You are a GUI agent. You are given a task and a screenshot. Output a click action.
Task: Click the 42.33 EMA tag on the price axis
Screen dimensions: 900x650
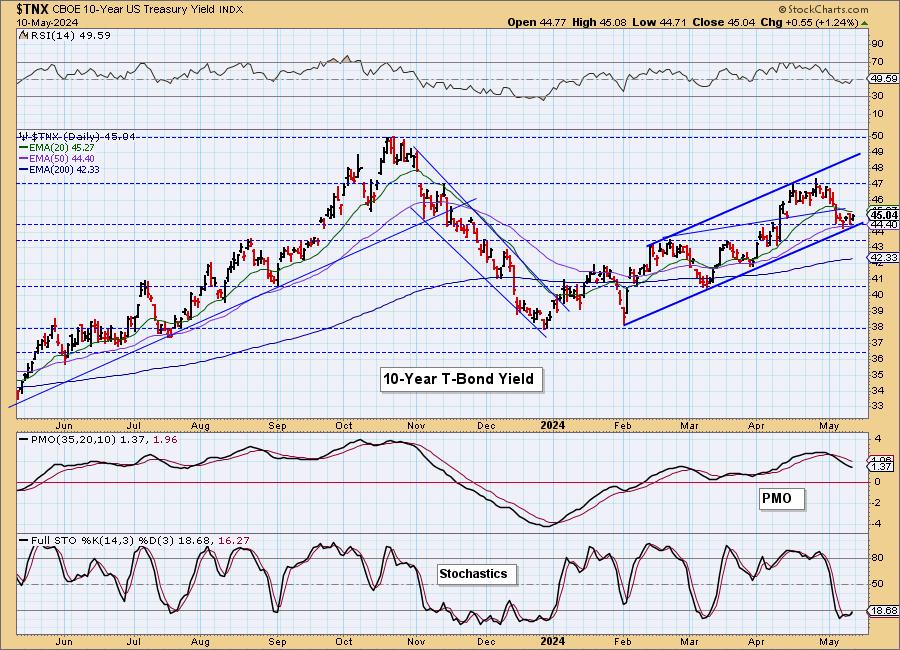pyautogui.click(x=885, y=258)
